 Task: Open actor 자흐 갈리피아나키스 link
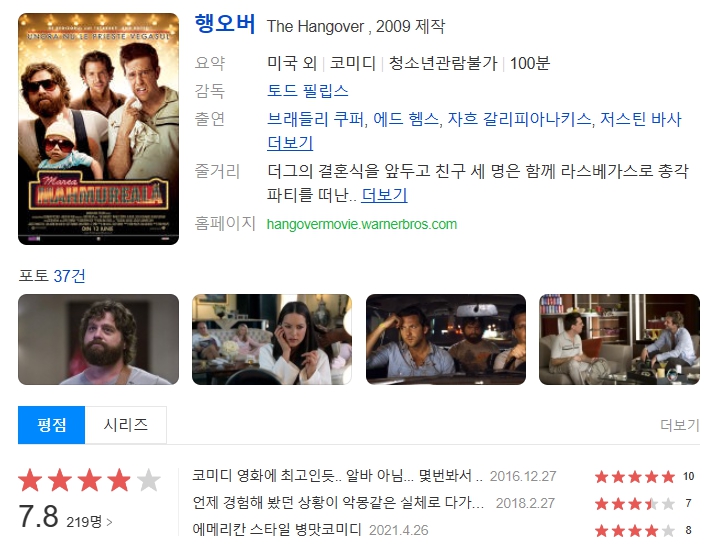click(x=519, y=119)
